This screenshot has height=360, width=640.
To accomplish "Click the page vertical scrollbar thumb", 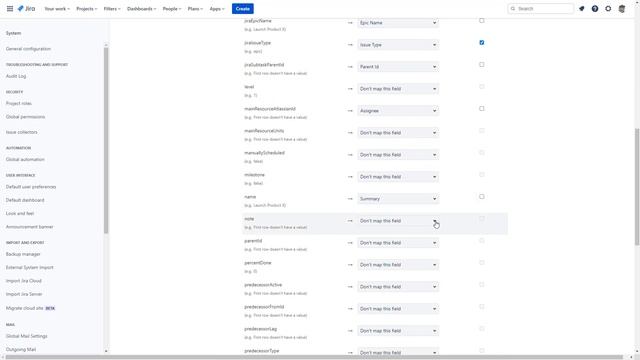I will coord(637,187).
